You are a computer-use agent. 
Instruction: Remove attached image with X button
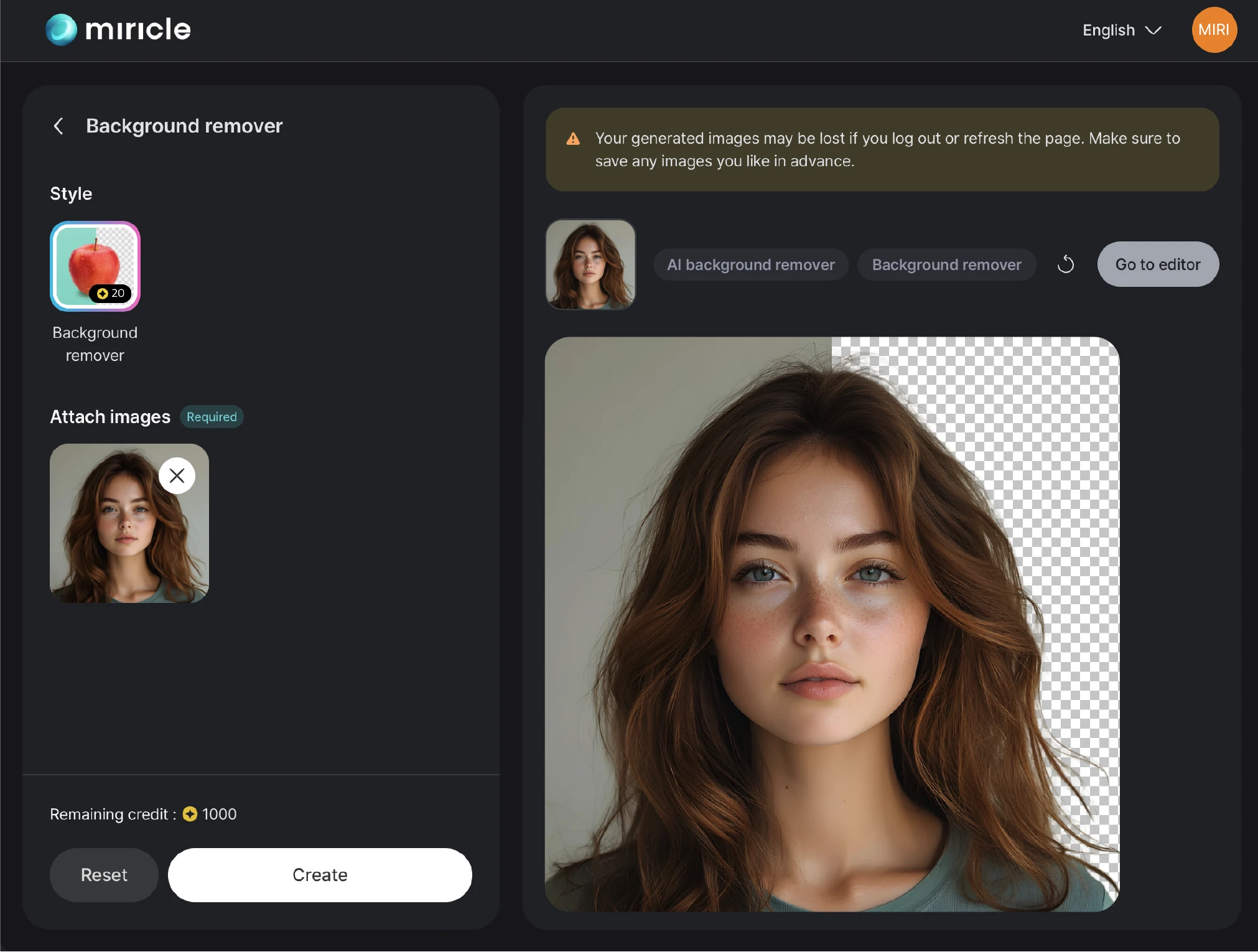click(x=177, y=476)
